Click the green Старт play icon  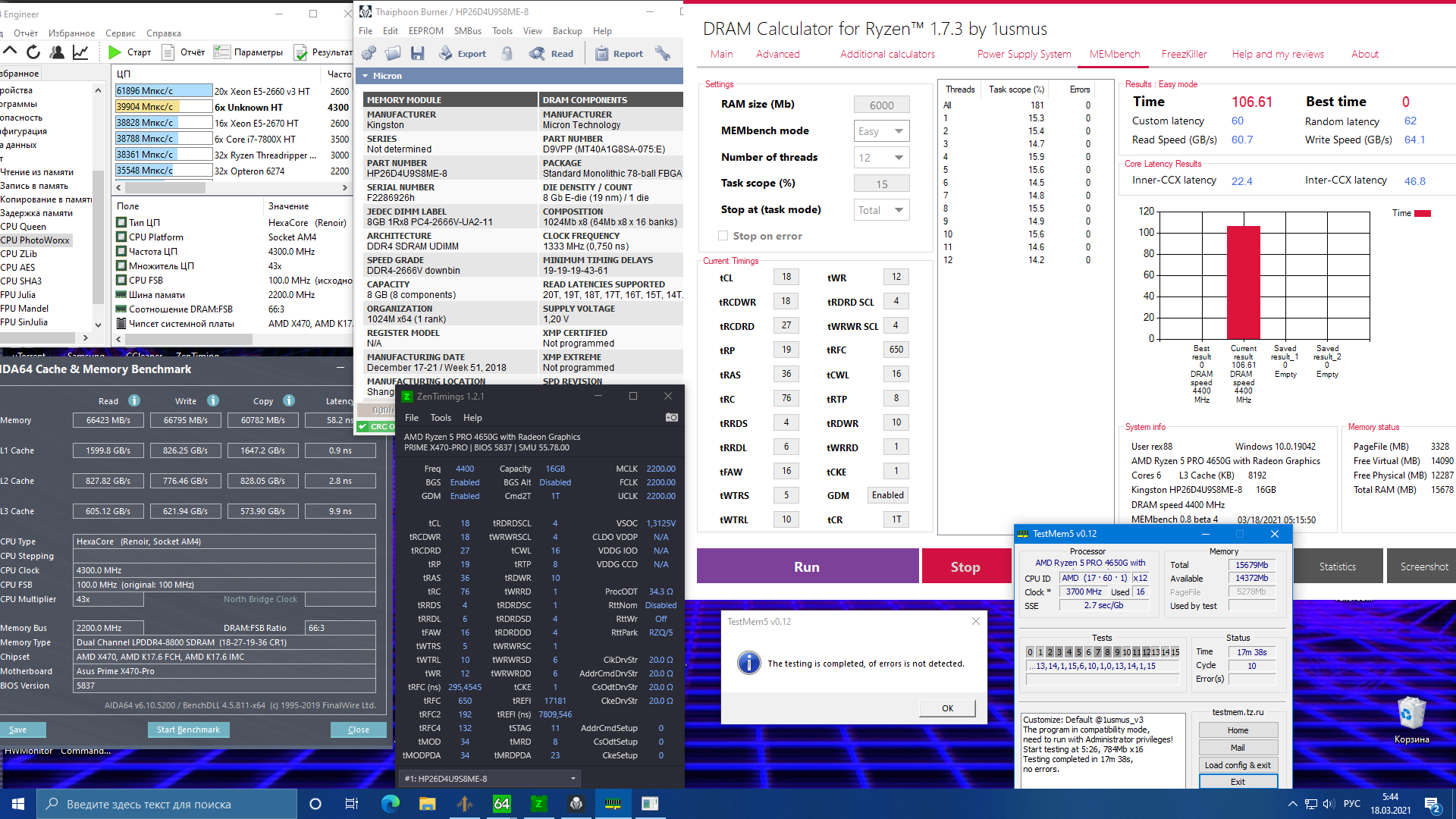[115, 52]
